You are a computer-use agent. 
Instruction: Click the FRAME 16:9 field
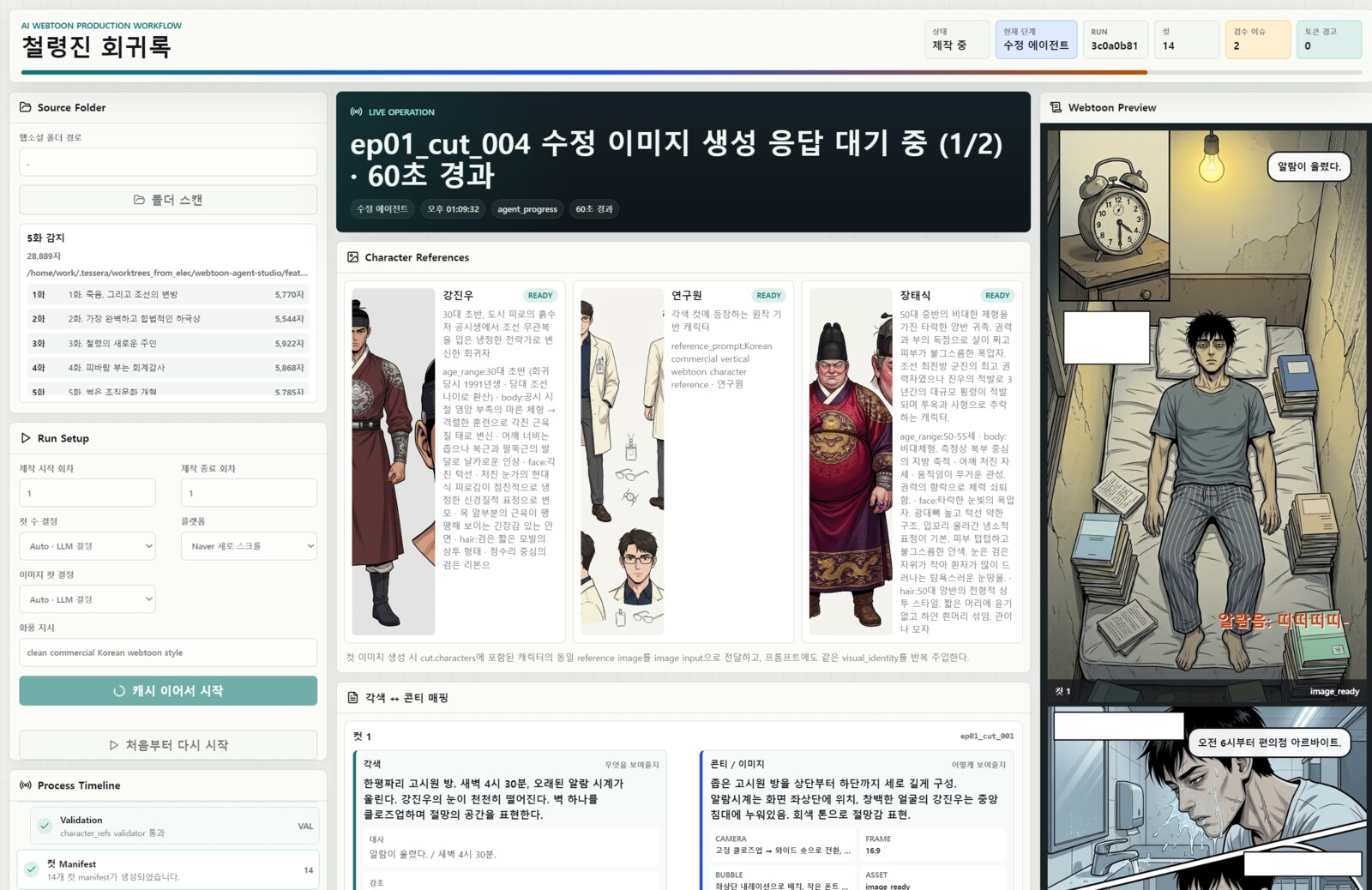933,845
